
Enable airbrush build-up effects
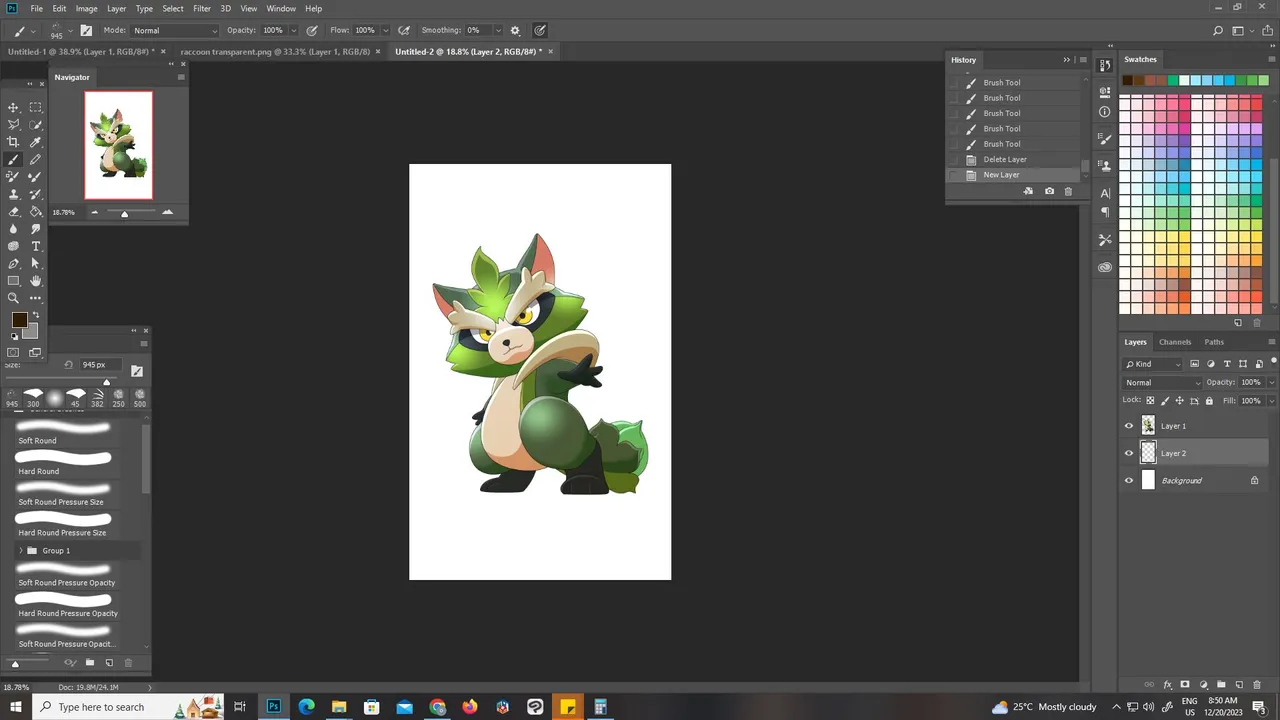[x=404, y=31]
